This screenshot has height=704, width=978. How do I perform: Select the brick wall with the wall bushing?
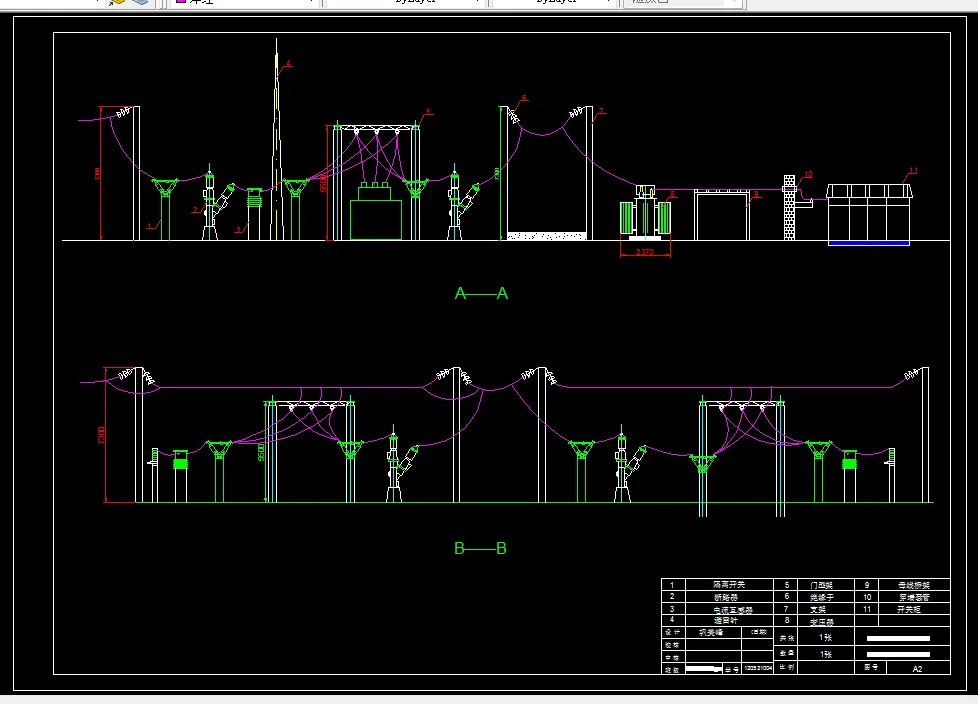coord(789,208)
